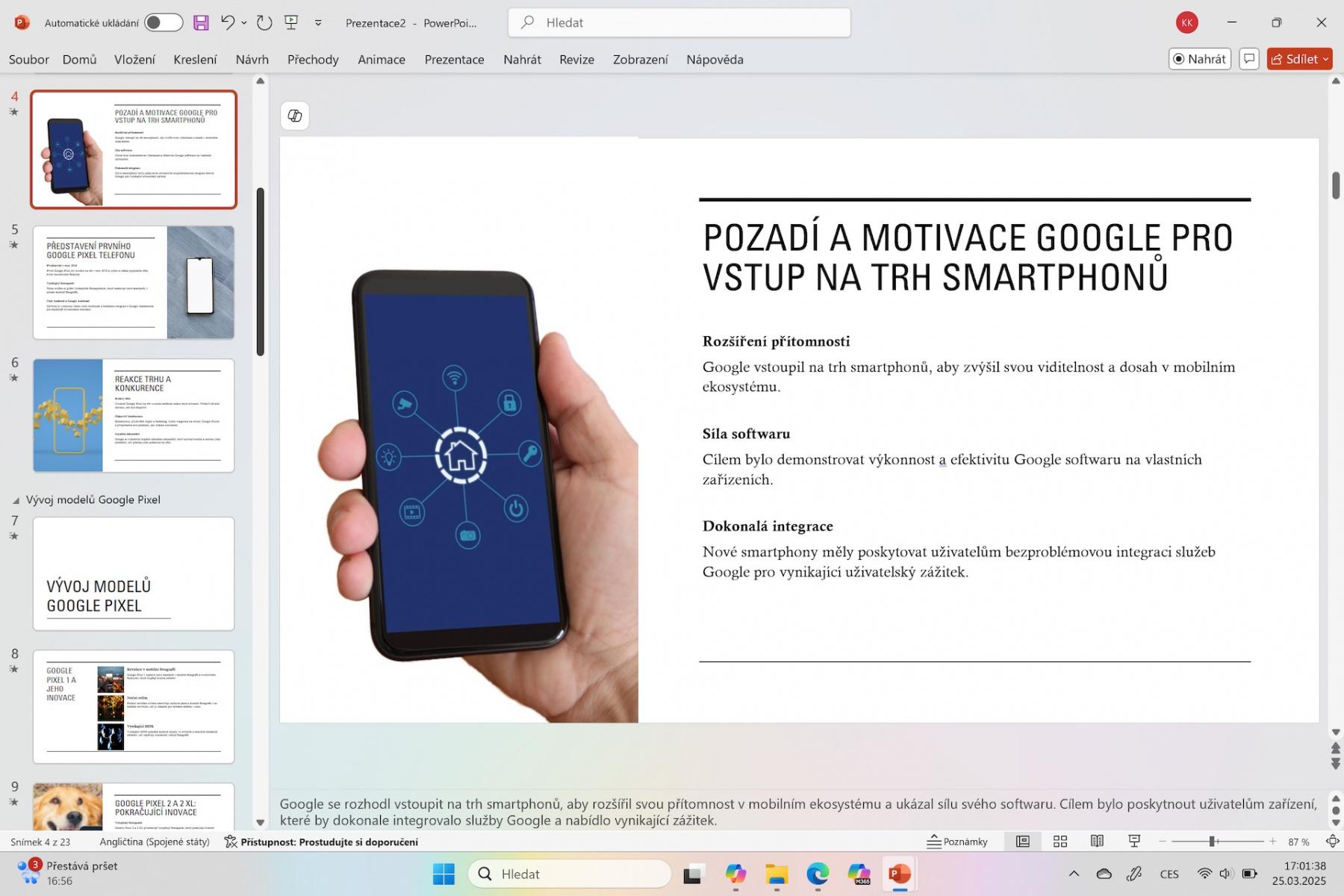Open the Nápověda tab
Image resolution: width=1344 pixels, height=896 pixels.
[x=715, y=59]
